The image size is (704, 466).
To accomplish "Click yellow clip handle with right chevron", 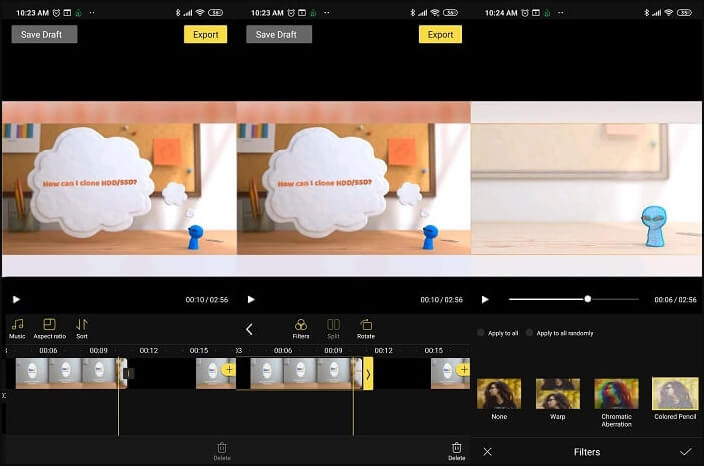I will pyautogui.click(x=367, y=374).
